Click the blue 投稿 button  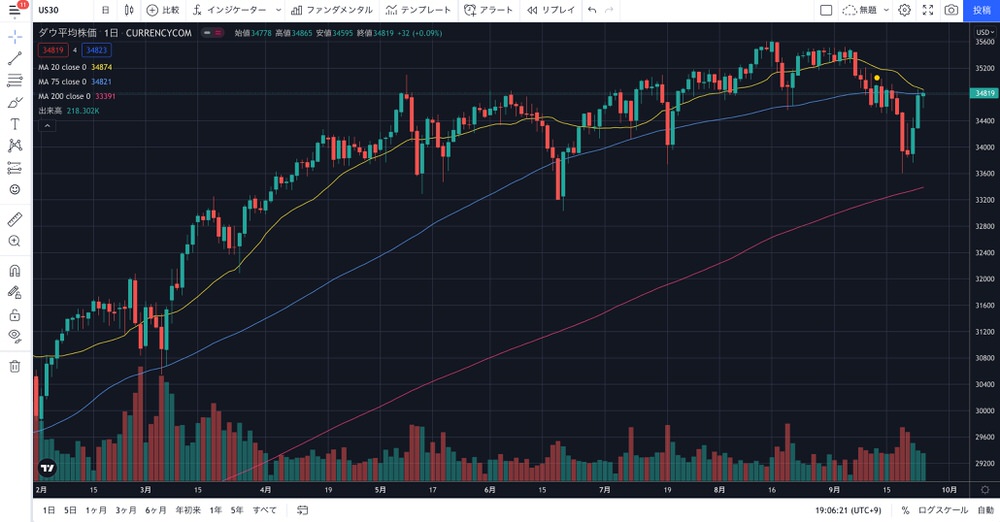[x=981, y=10]
